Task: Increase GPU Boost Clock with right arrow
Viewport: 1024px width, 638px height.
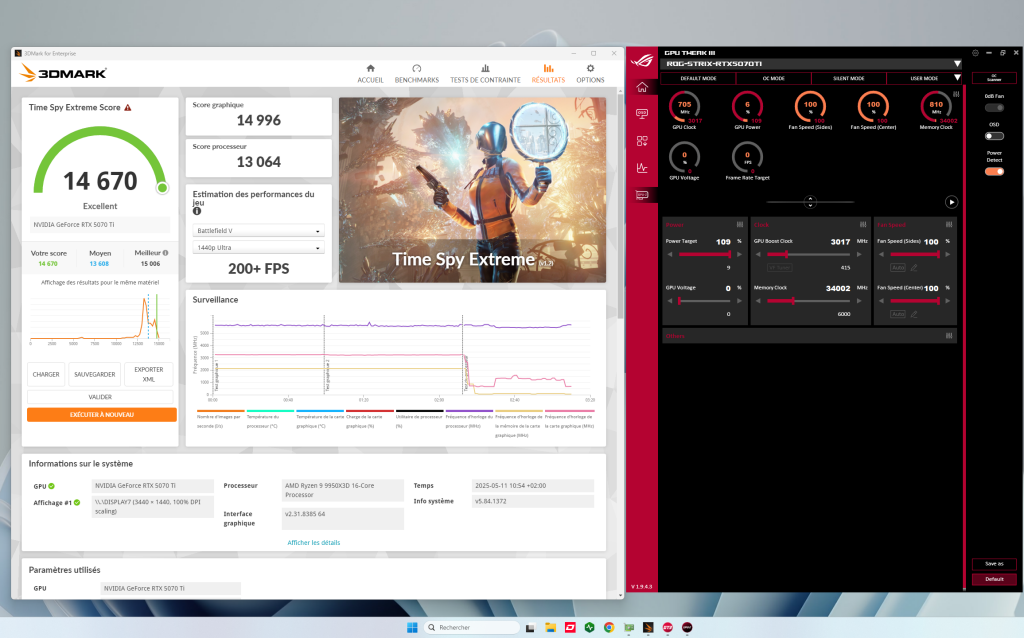Action: click(859, 255)
